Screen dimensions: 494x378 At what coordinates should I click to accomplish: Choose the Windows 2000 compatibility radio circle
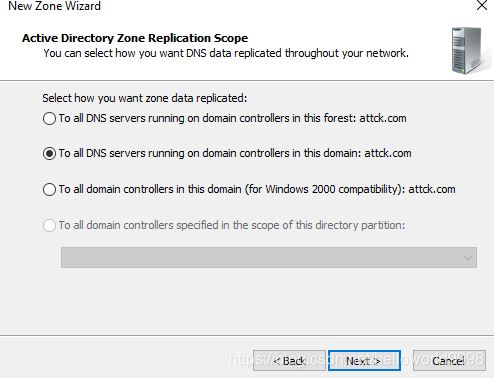click(49, 189)
